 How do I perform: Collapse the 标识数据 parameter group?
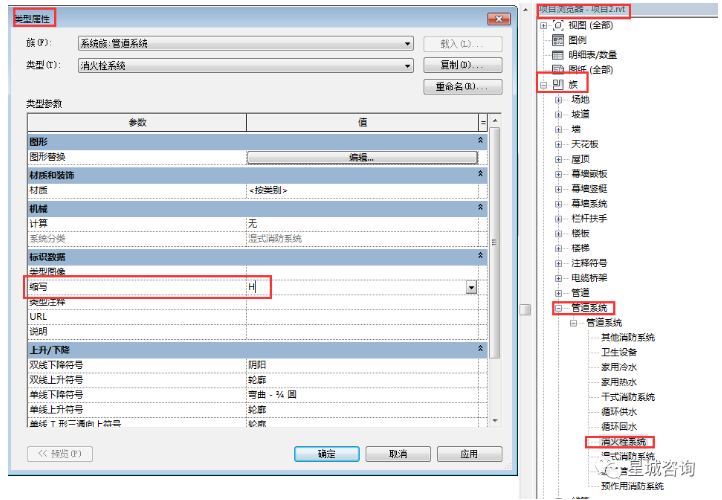[x=480, y=255]
